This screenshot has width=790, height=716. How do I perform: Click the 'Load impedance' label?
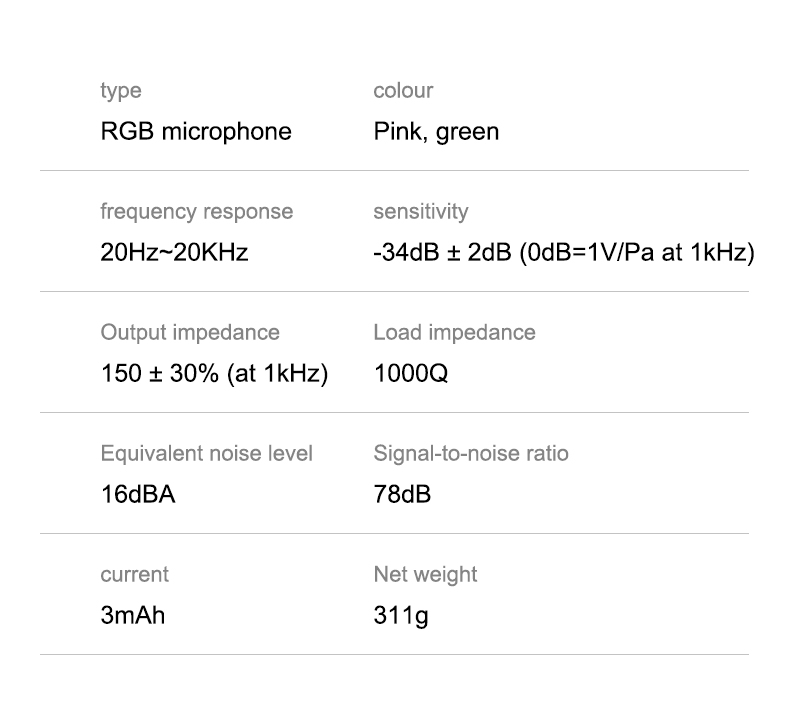(x=454, y=332)
